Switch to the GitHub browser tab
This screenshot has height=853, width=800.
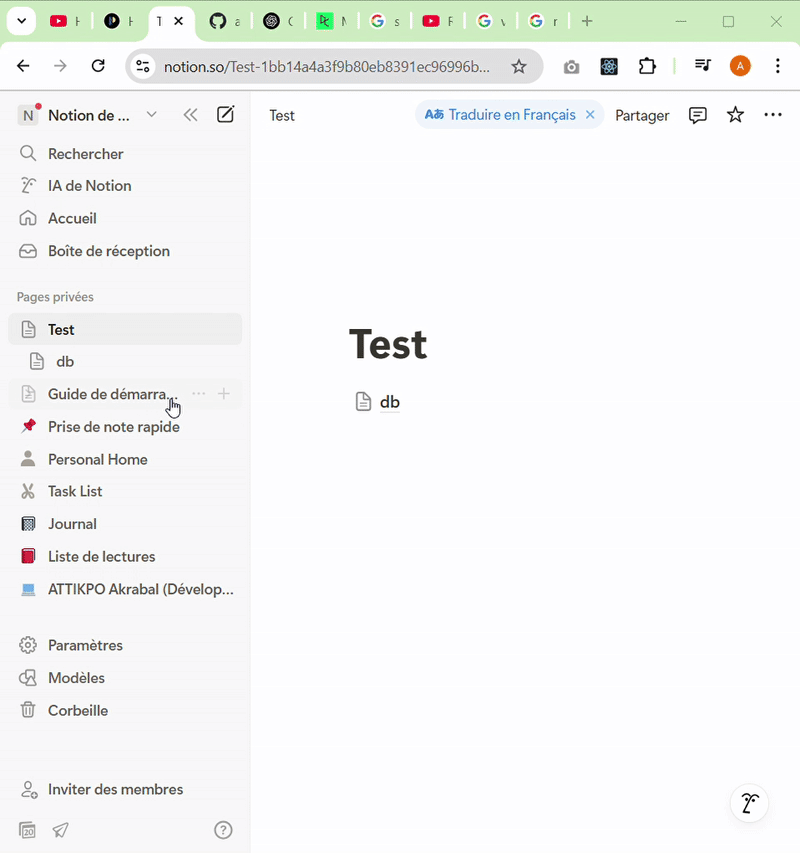[x=224, y=21]
